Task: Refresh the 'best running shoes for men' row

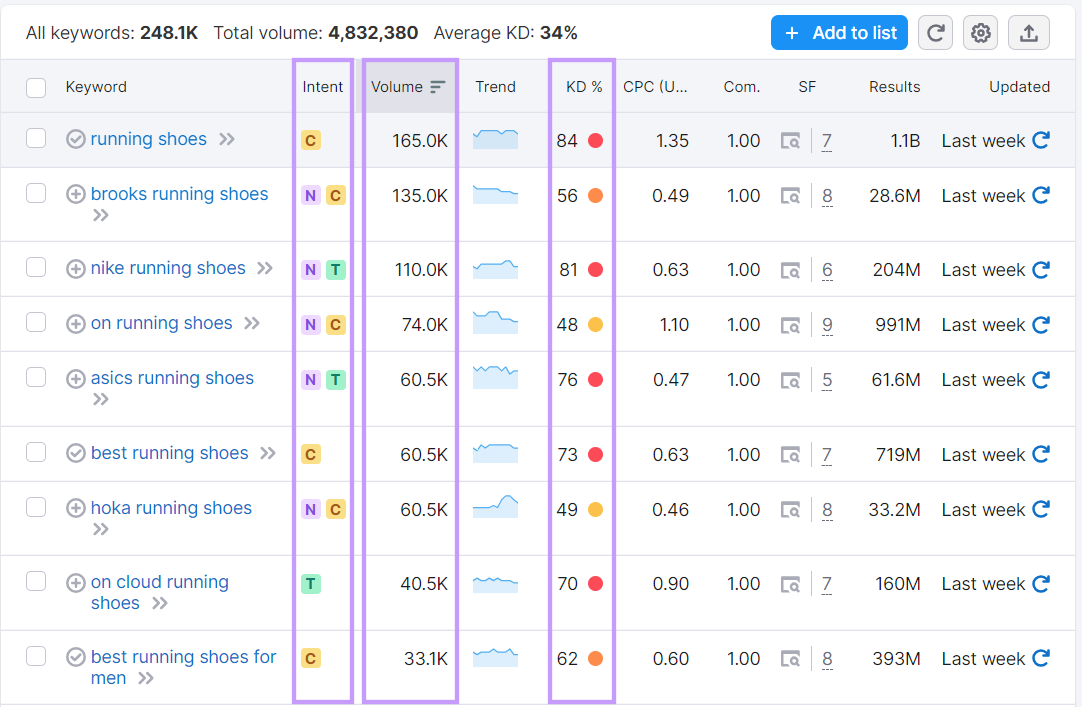Action: [1041, 658]
